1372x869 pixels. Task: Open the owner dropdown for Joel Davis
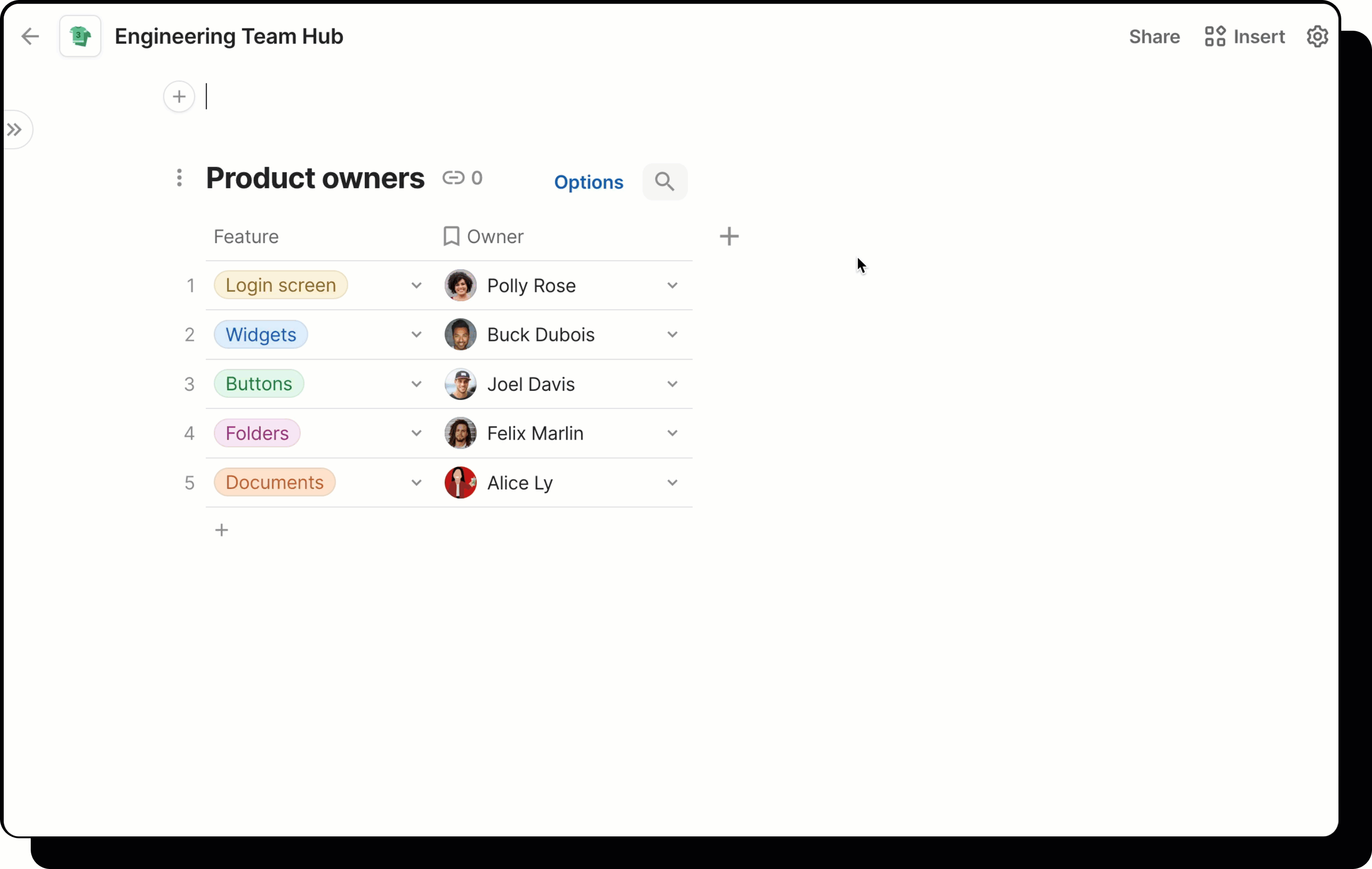pyautogui.click(x=672, y=384)
